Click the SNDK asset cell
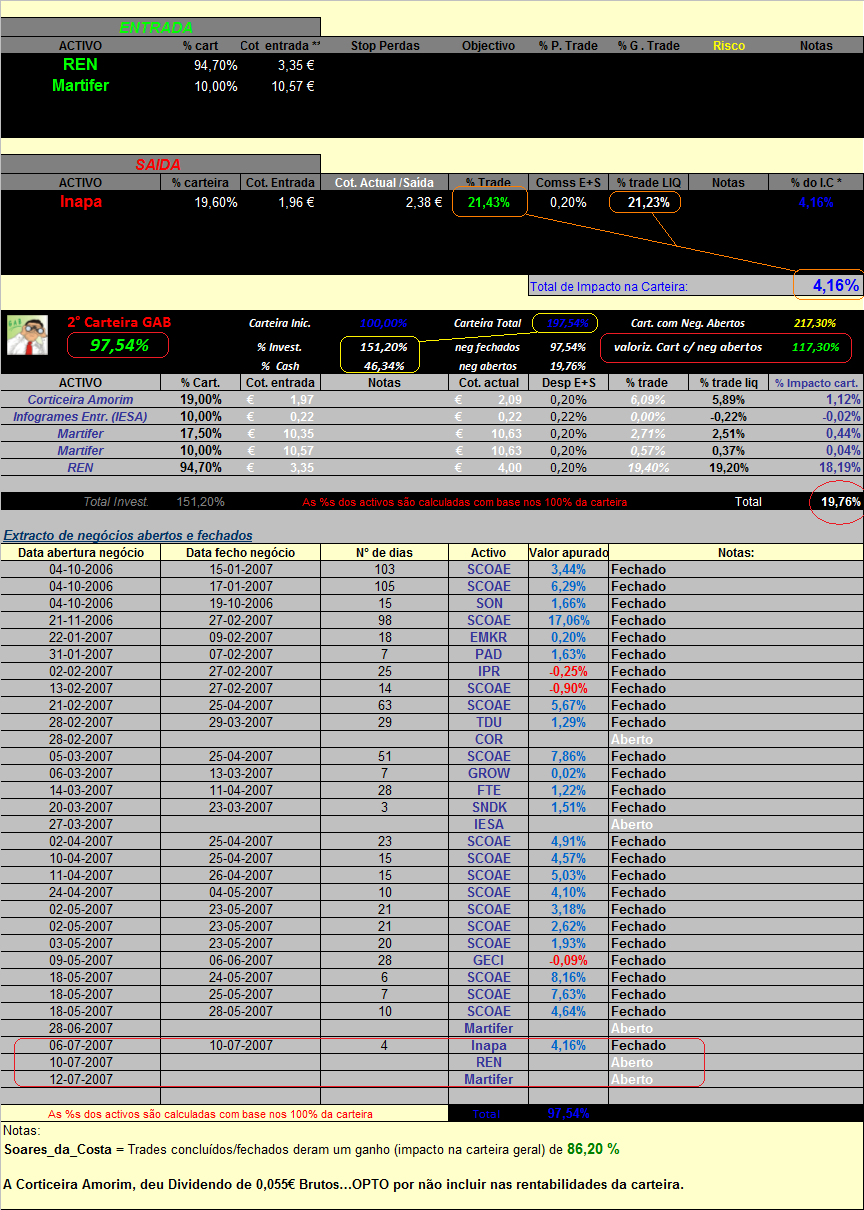This screenshot has height=1210, width=864. 489,808
